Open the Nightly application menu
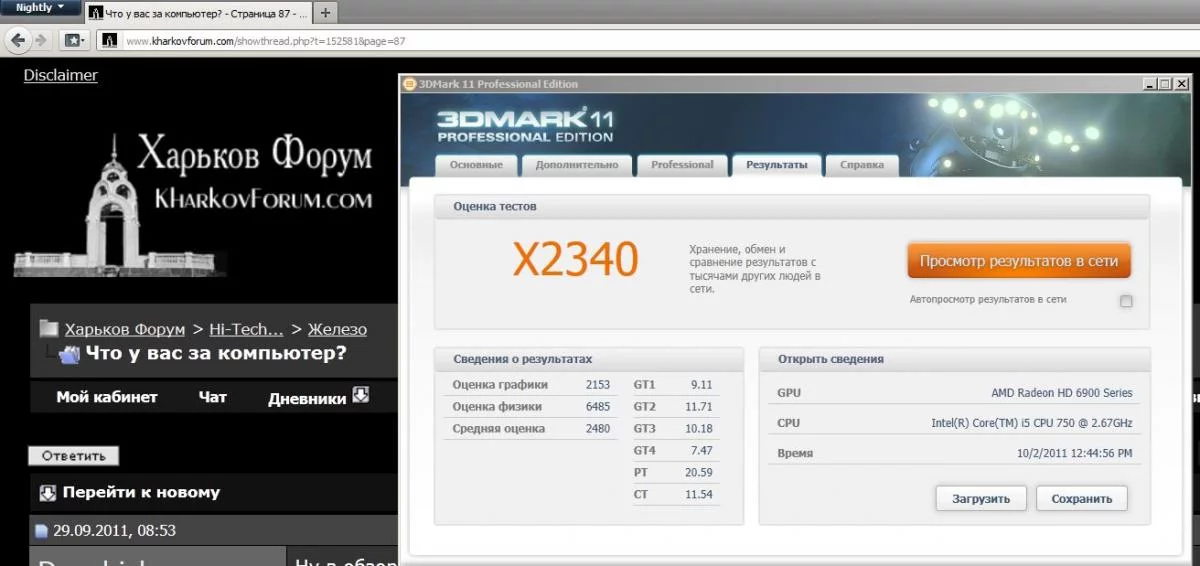 pyautogui.click(x=41, y=8)
